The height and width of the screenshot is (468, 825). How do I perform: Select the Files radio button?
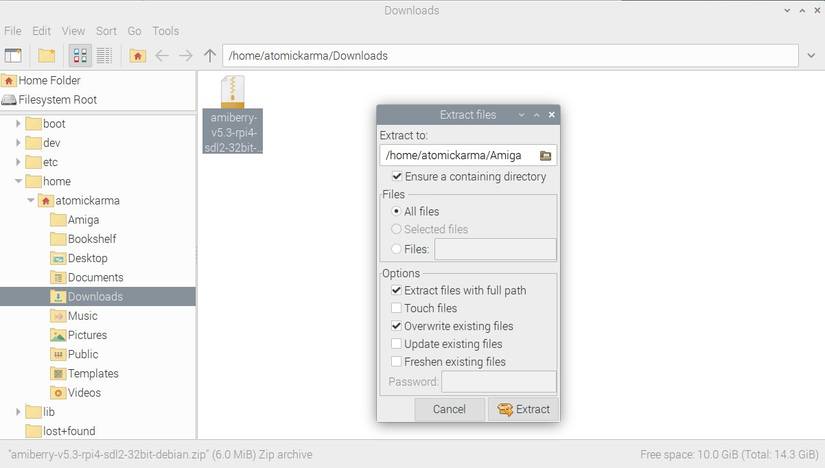(x=396, y=249)
